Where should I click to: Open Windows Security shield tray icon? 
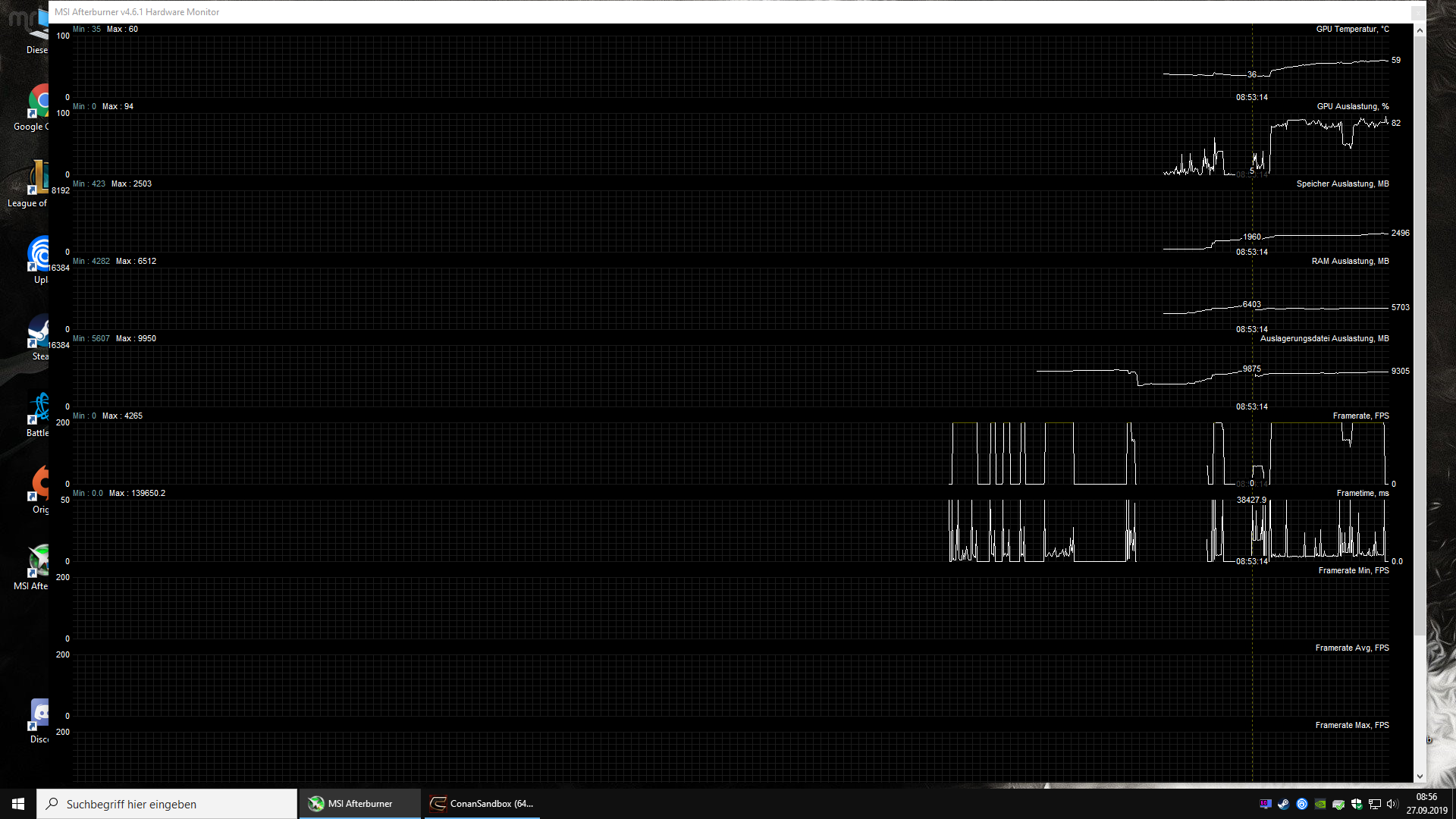tap(1357, 804)
